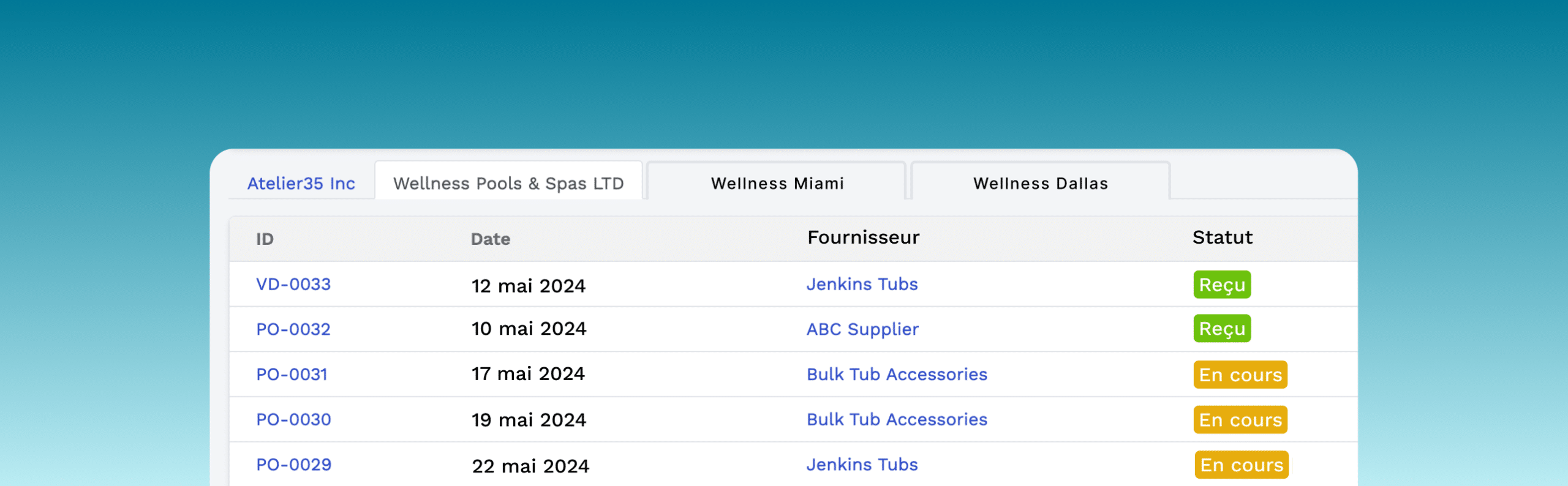This screenshot has height=486, width=1568.
Task: Sort by the Date column header
Action: point(490,239)
